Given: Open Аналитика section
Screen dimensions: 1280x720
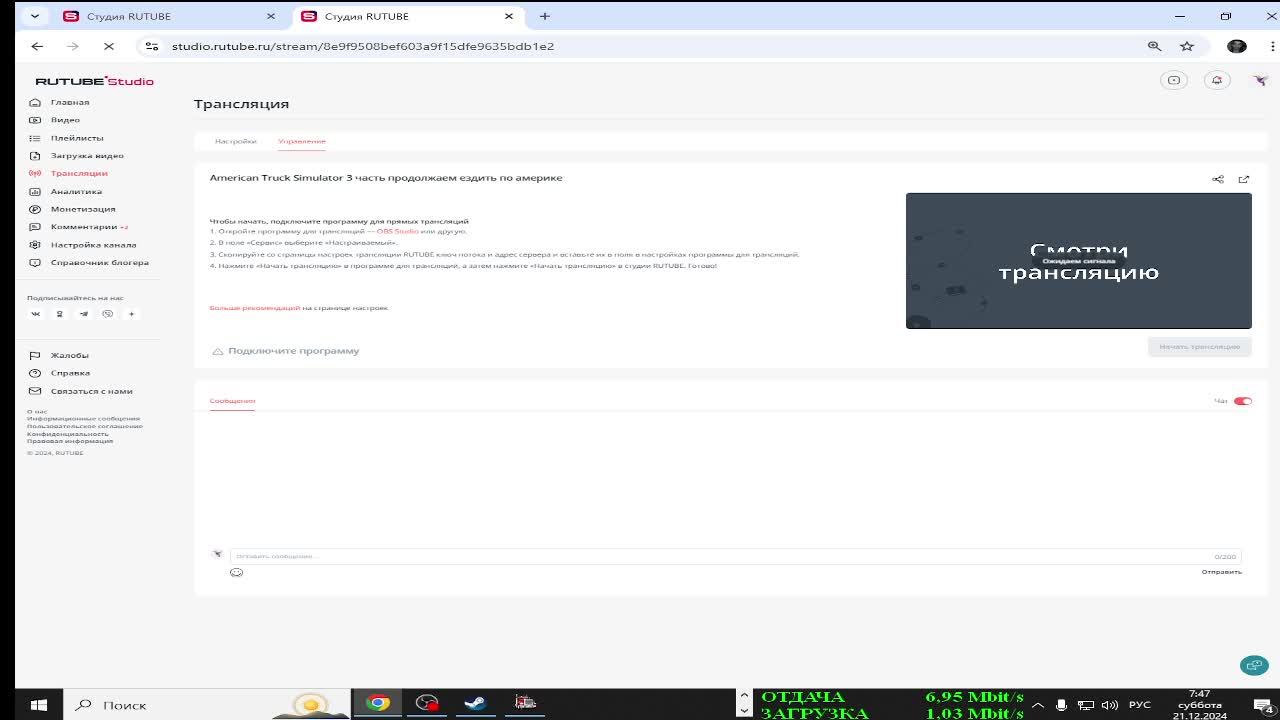Looking at the screenshot, I should [76, 191].
